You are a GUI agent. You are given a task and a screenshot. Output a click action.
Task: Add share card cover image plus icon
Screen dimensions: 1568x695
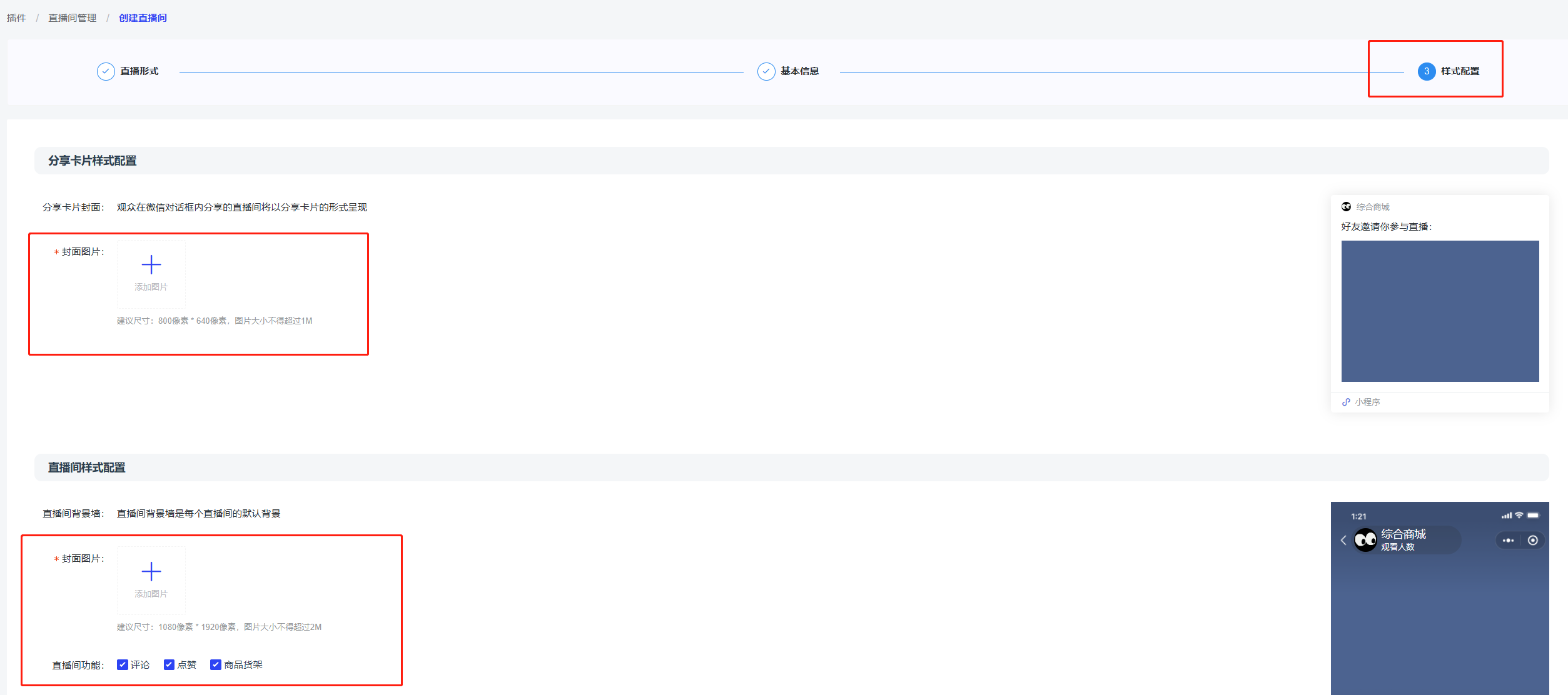click(151, 265)
